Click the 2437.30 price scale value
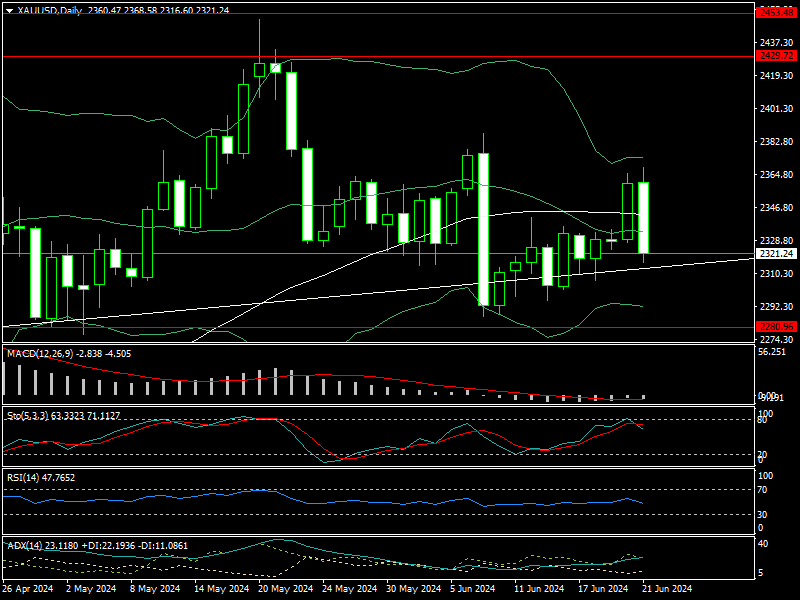Viewport: 800px width, 600px height. 776,42
